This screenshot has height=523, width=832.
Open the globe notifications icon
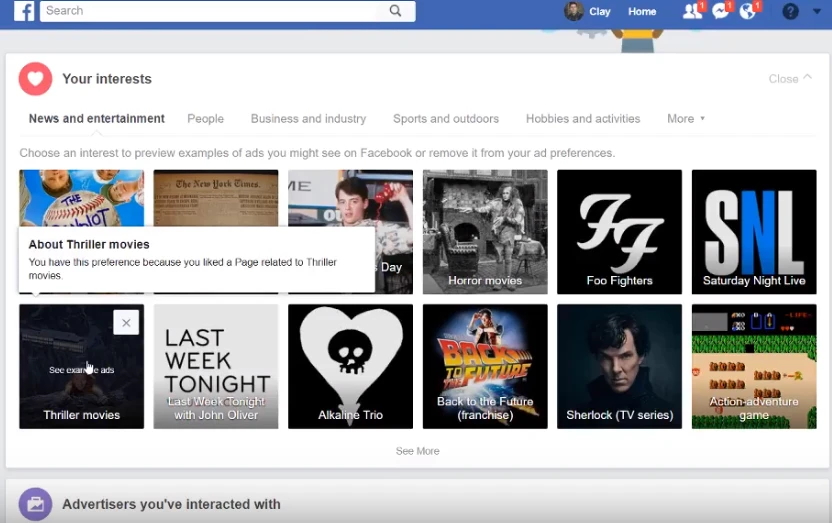[x=748, y=11]
